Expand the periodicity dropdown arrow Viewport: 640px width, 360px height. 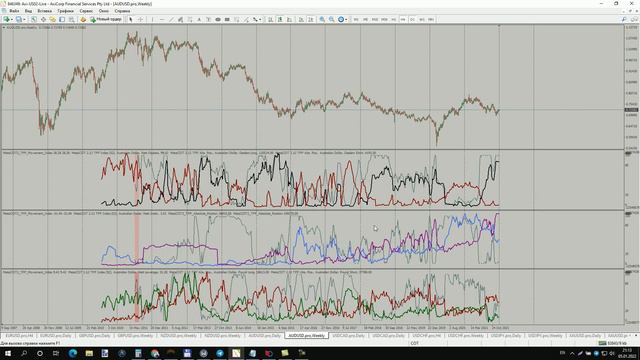tap(346, 19)
